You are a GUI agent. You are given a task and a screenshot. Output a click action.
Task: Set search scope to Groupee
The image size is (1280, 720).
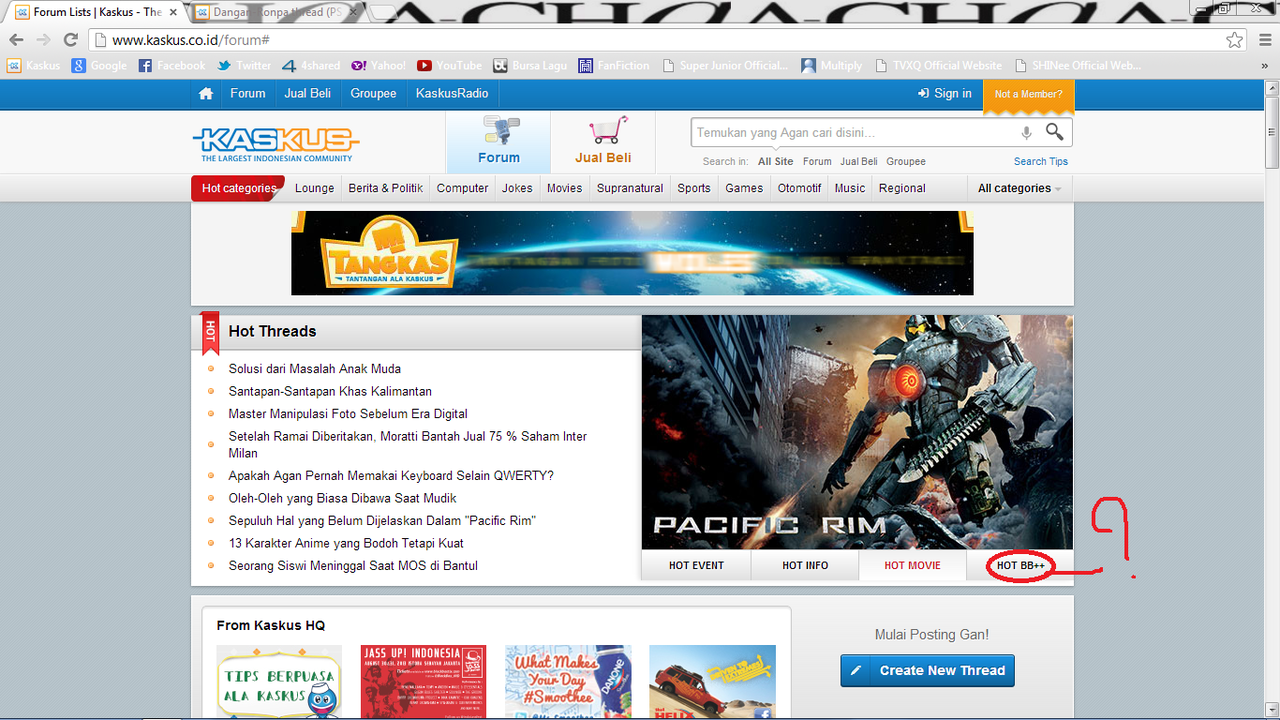(x=906, y=161)
